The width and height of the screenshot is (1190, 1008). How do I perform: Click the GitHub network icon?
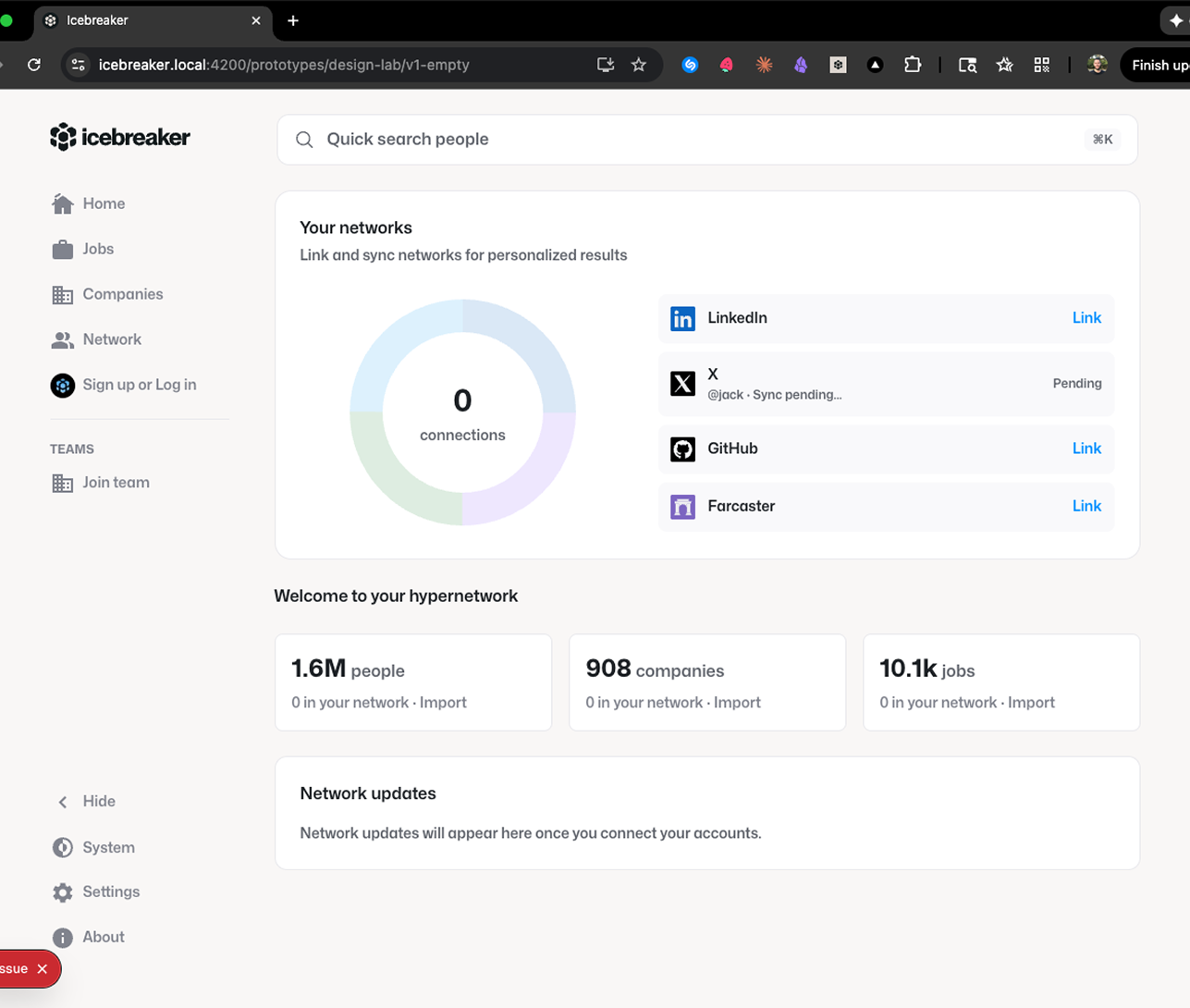(x=682, y=449)
